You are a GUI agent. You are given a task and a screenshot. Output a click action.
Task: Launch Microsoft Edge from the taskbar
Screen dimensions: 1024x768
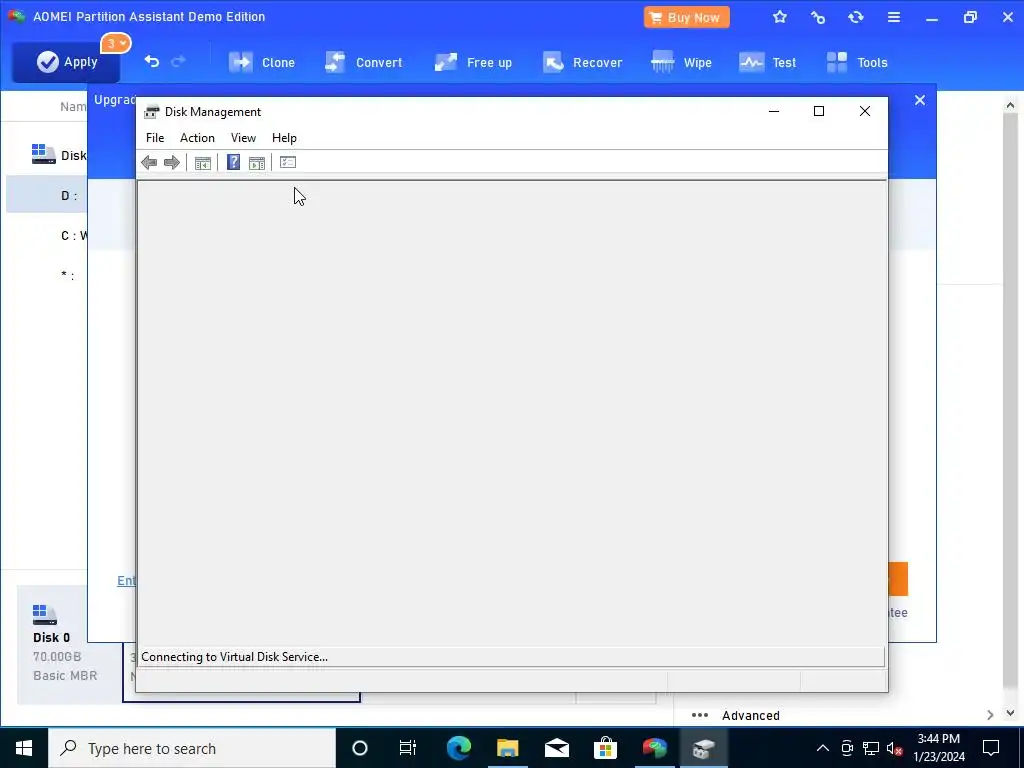coord(458,748)
